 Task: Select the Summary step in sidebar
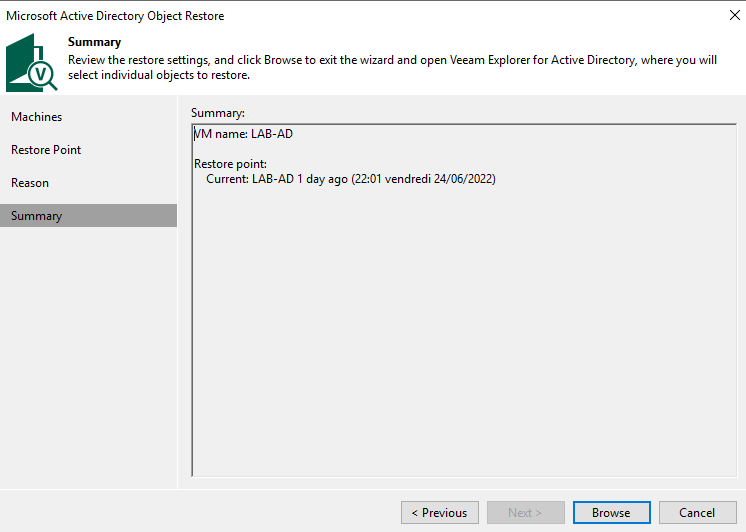[x=88, y=216]
